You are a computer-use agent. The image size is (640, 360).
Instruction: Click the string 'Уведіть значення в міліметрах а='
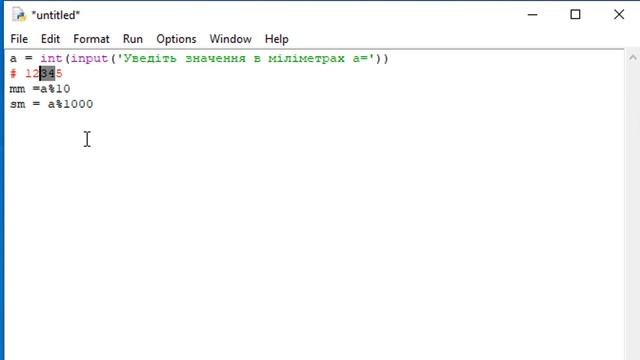pyautogui.click(x=246, y=58)
